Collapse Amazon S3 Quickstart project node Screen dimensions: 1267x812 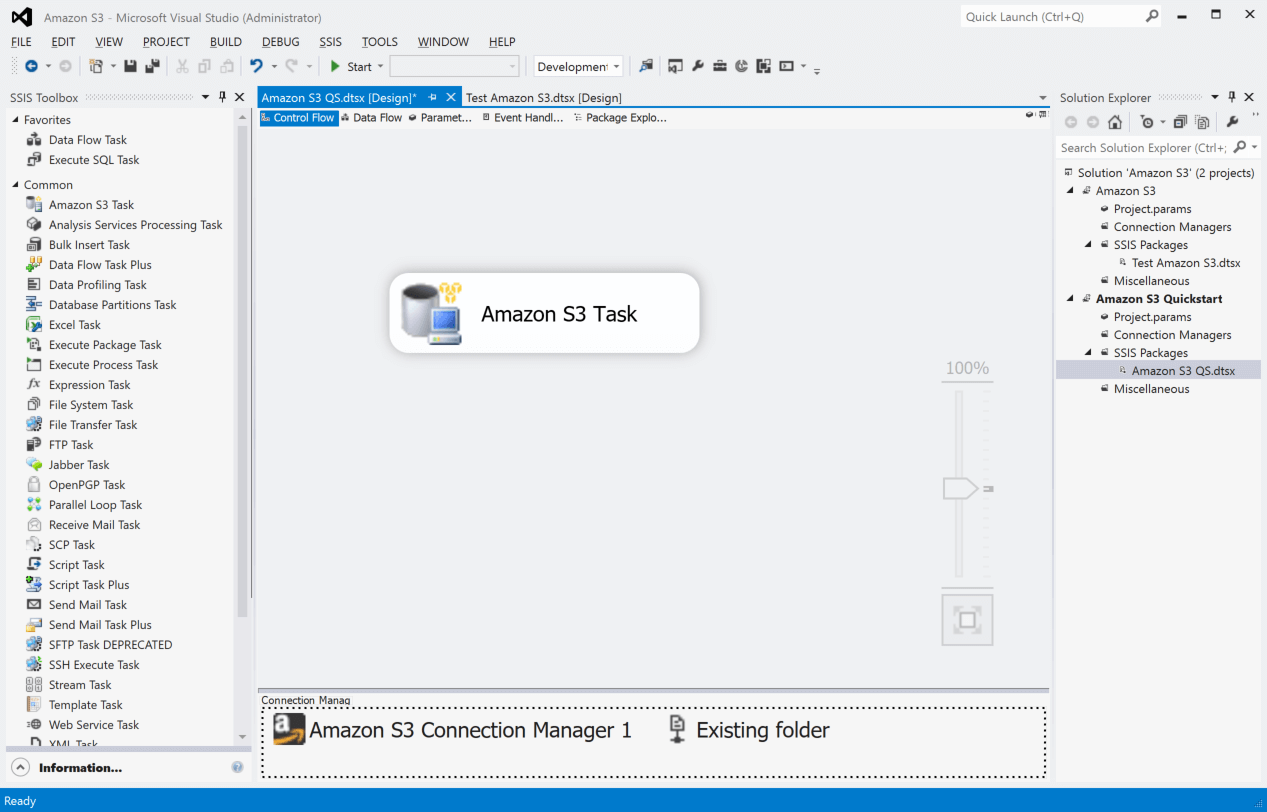pyautogui.click(x=1071, y=299)
